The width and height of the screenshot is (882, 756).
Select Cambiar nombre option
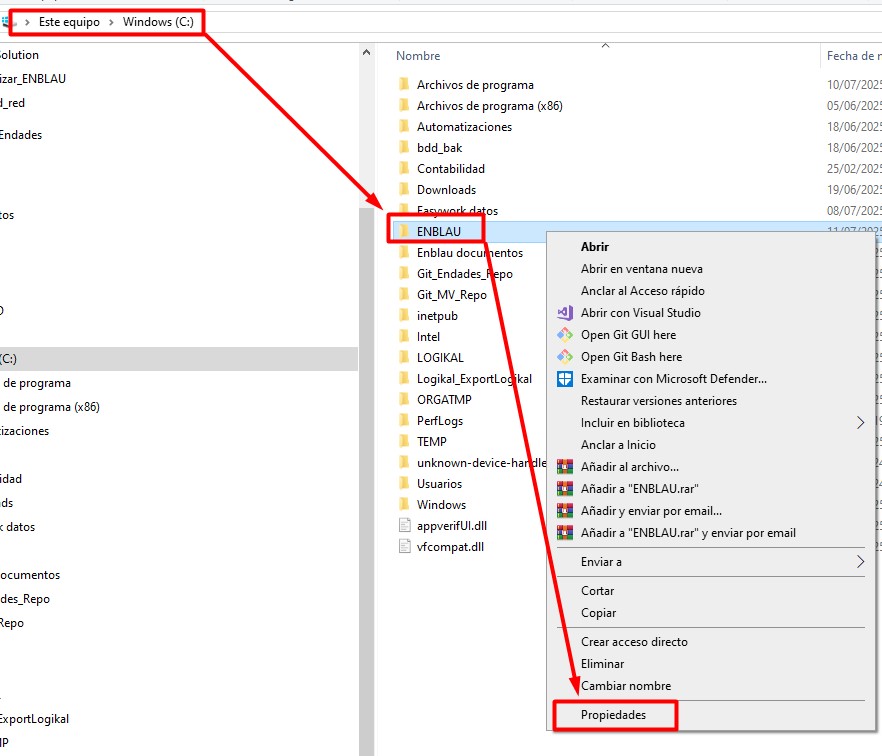click(x=626, y=686)
